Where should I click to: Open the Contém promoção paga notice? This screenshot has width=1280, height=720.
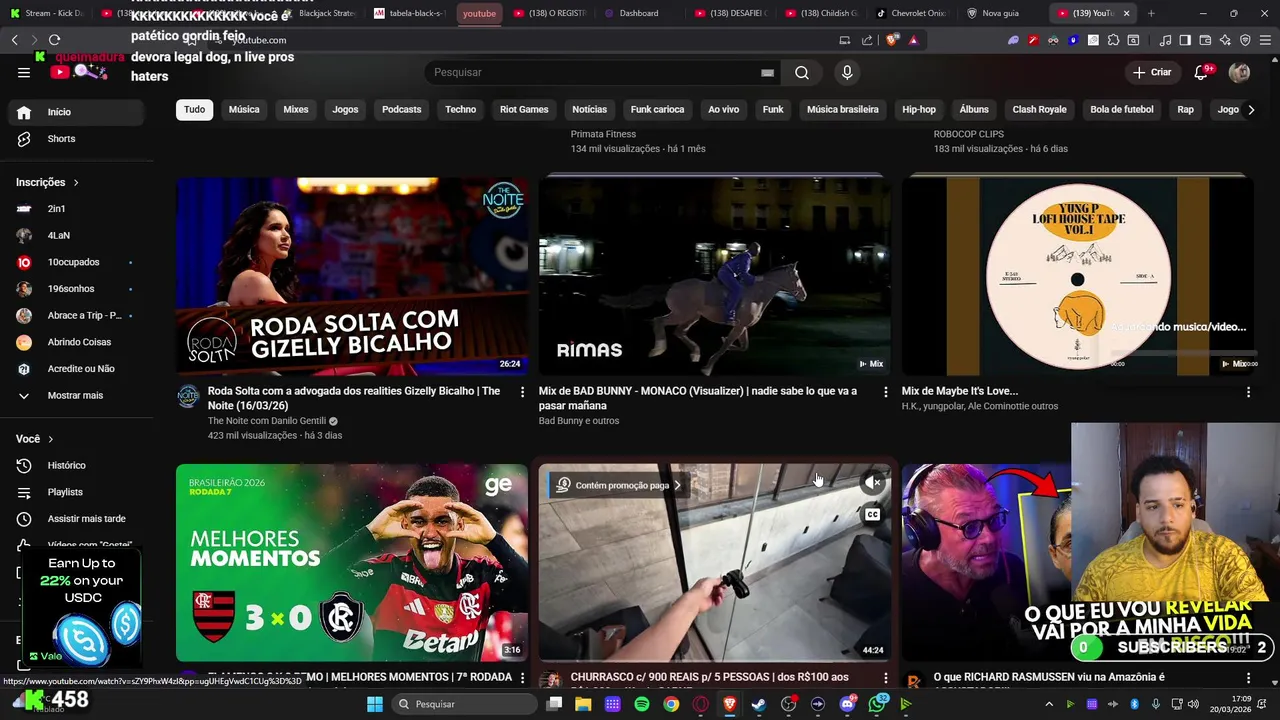(620, 485)
